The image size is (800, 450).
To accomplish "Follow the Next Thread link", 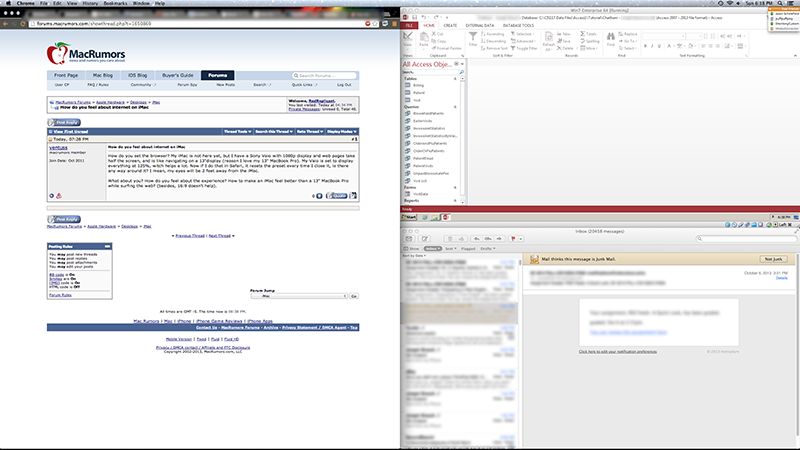I will point(219,236).
